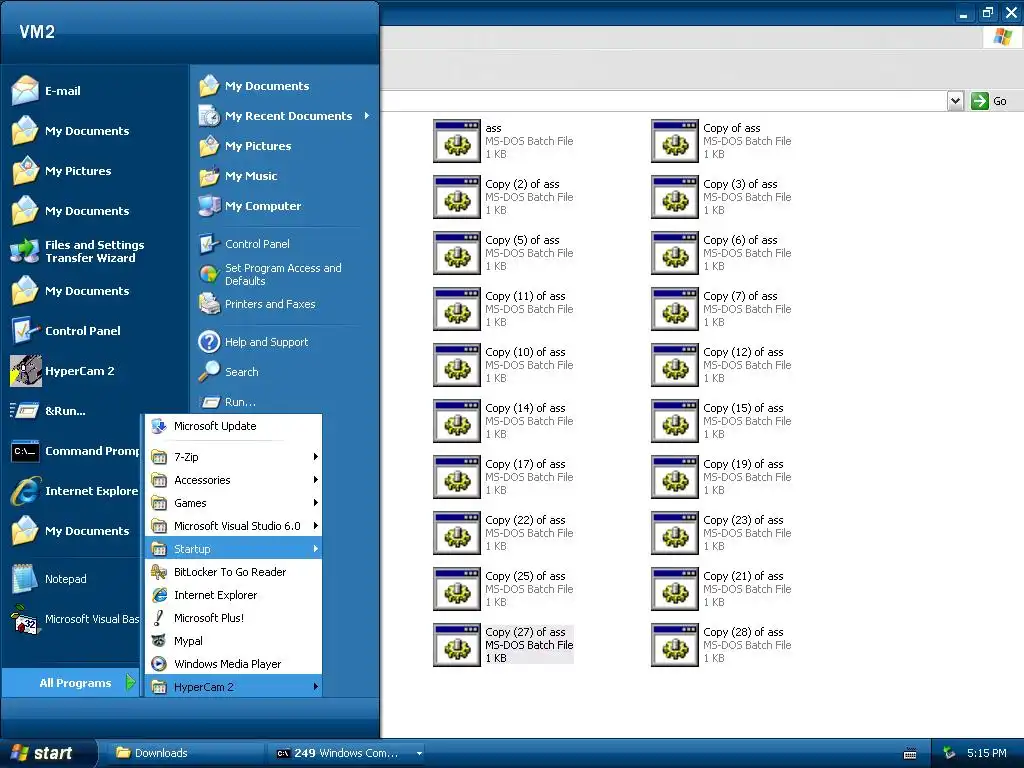Select Copy (11) of ass batch file

pos(503,309)
